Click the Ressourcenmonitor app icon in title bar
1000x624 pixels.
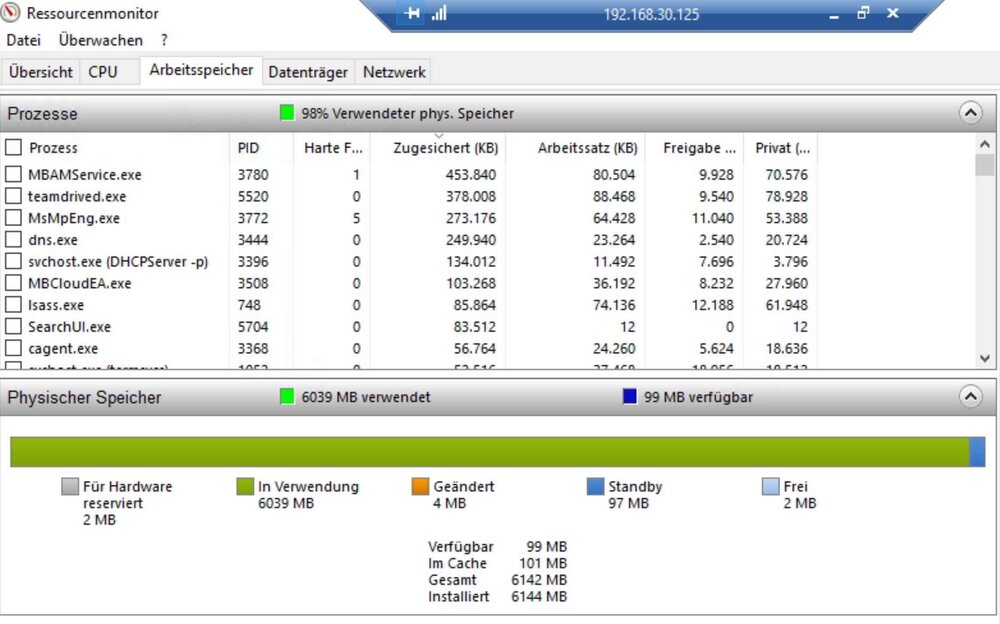pos(11,14)
